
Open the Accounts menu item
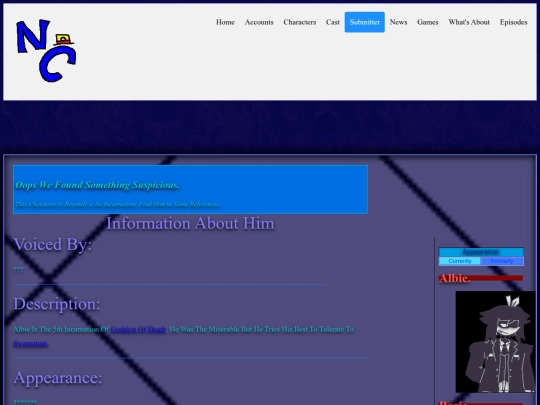tap(259, 22)
